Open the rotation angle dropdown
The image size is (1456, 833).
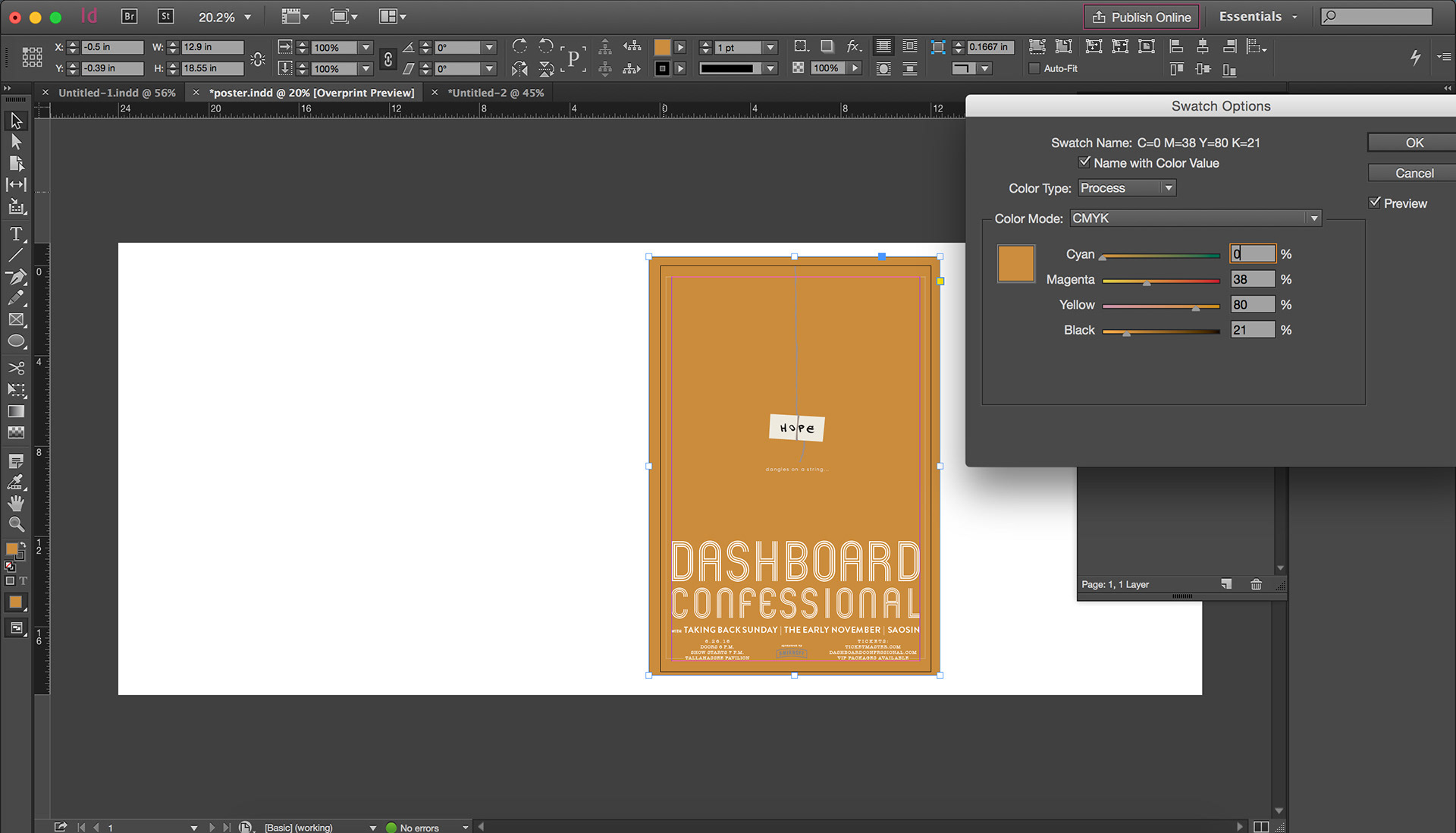(490, 47)
